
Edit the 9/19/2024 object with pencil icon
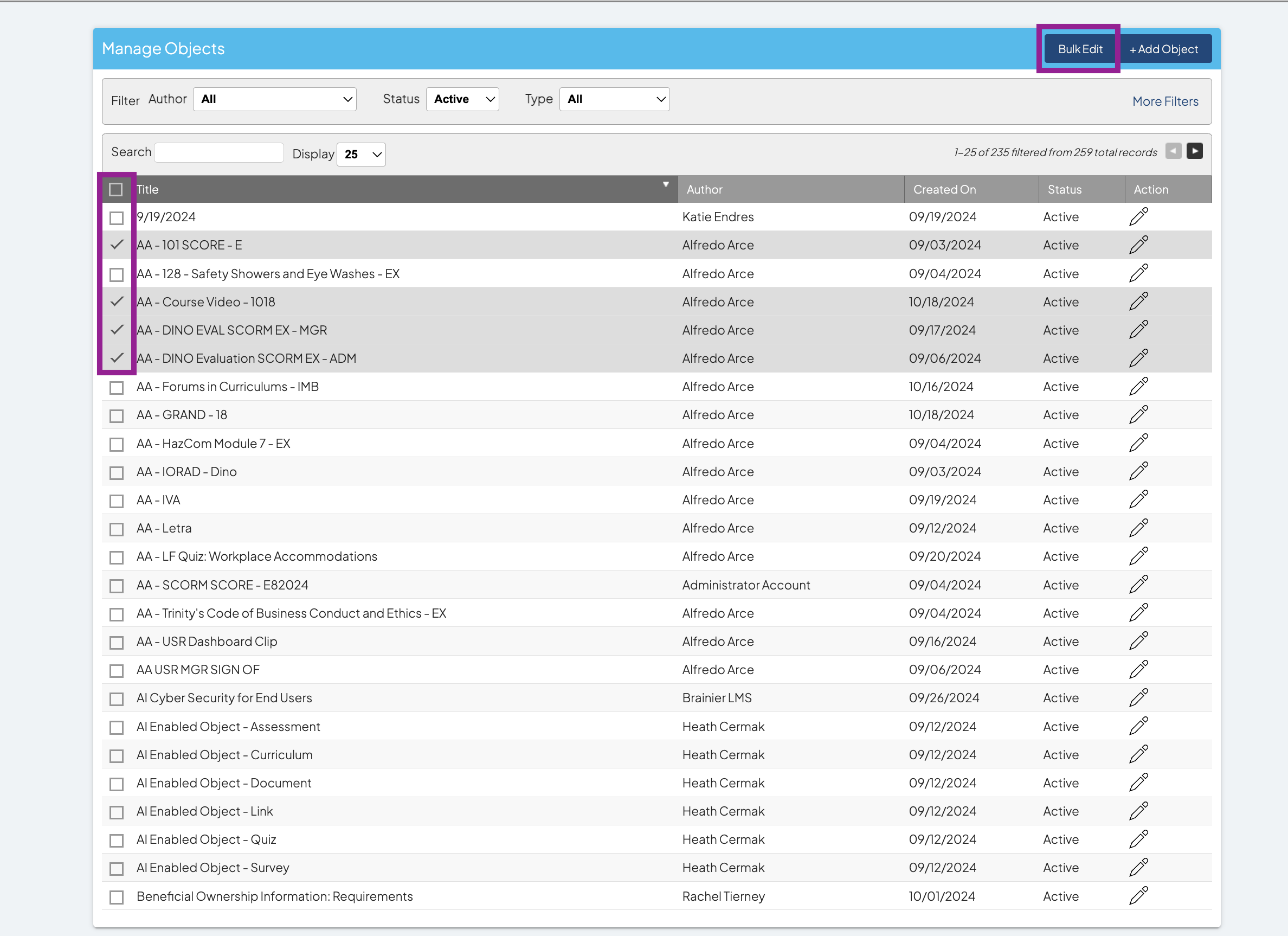1138,217
